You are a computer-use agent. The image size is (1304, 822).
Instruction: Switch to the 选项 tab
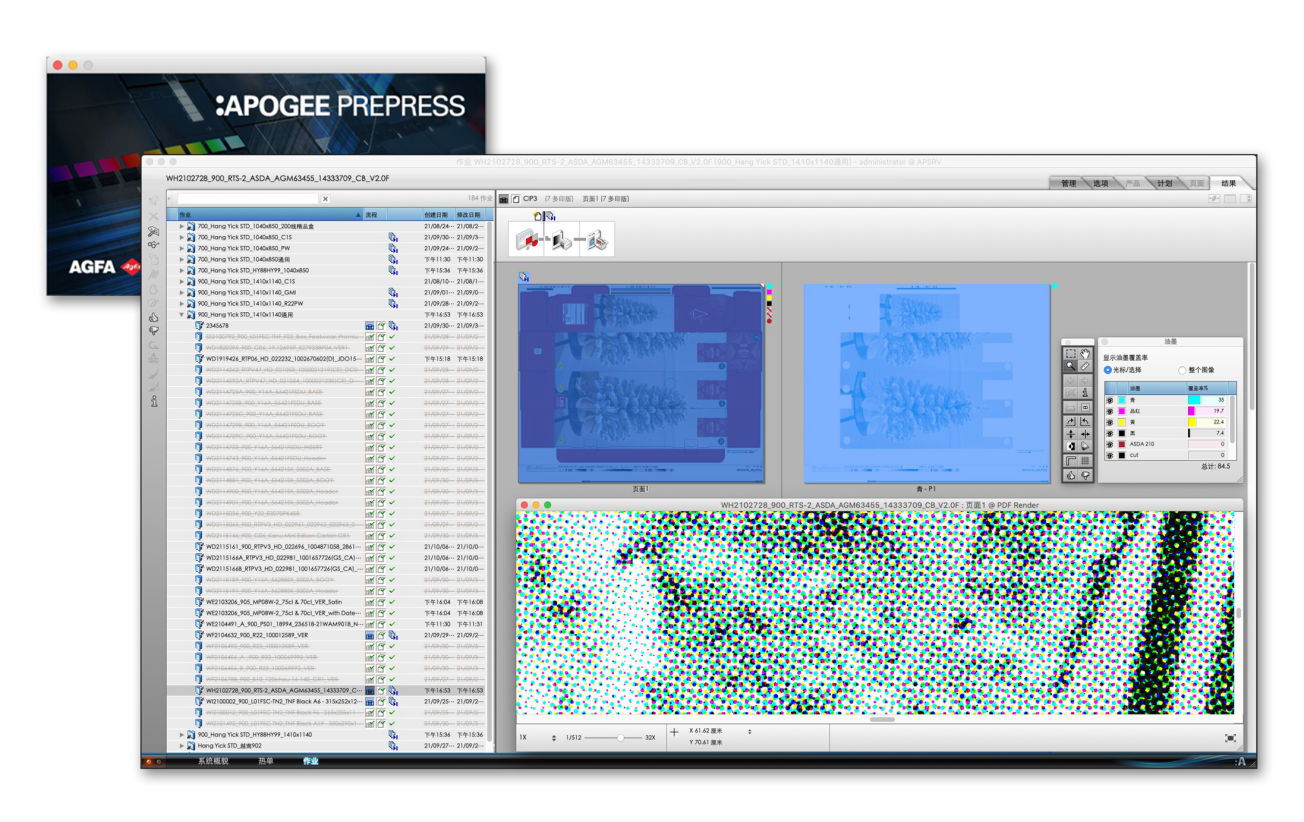[x=1101, y=184]
